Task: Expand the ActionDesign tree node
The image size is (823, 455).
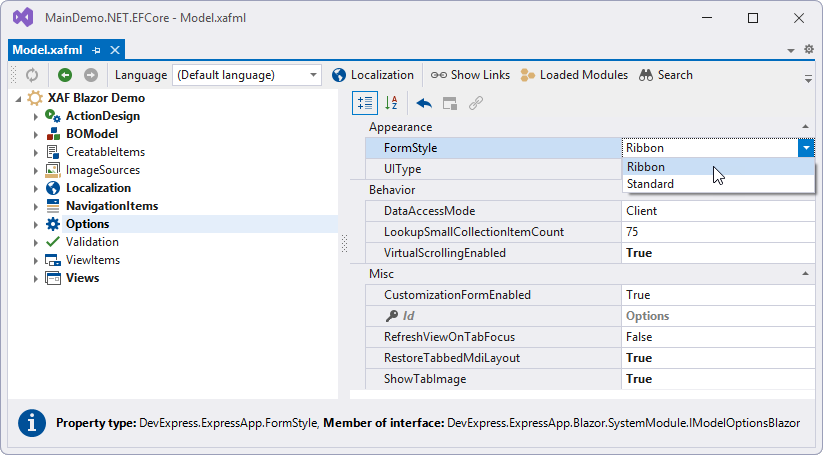Action: [x=35, y=117]
